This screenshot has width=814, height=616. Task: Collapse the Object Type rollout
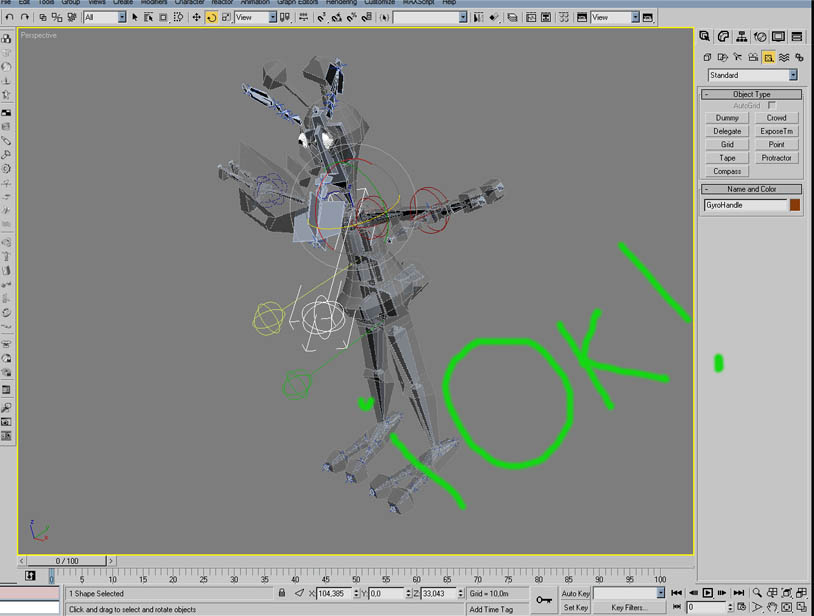(x=751, y=94)
